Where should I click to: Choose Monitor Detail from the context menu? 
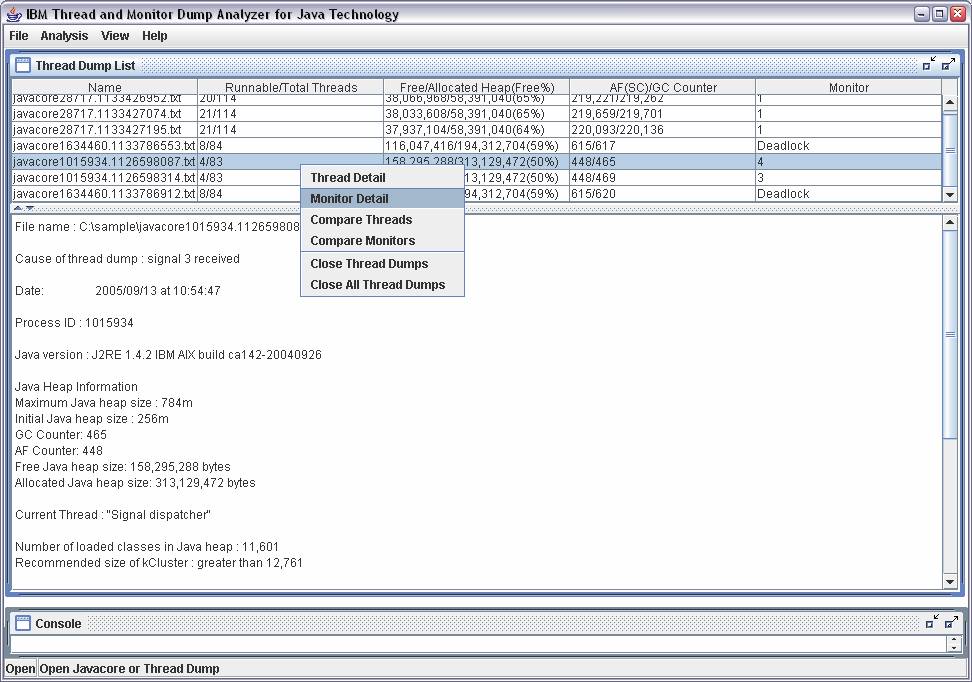(x=382, y=198)
